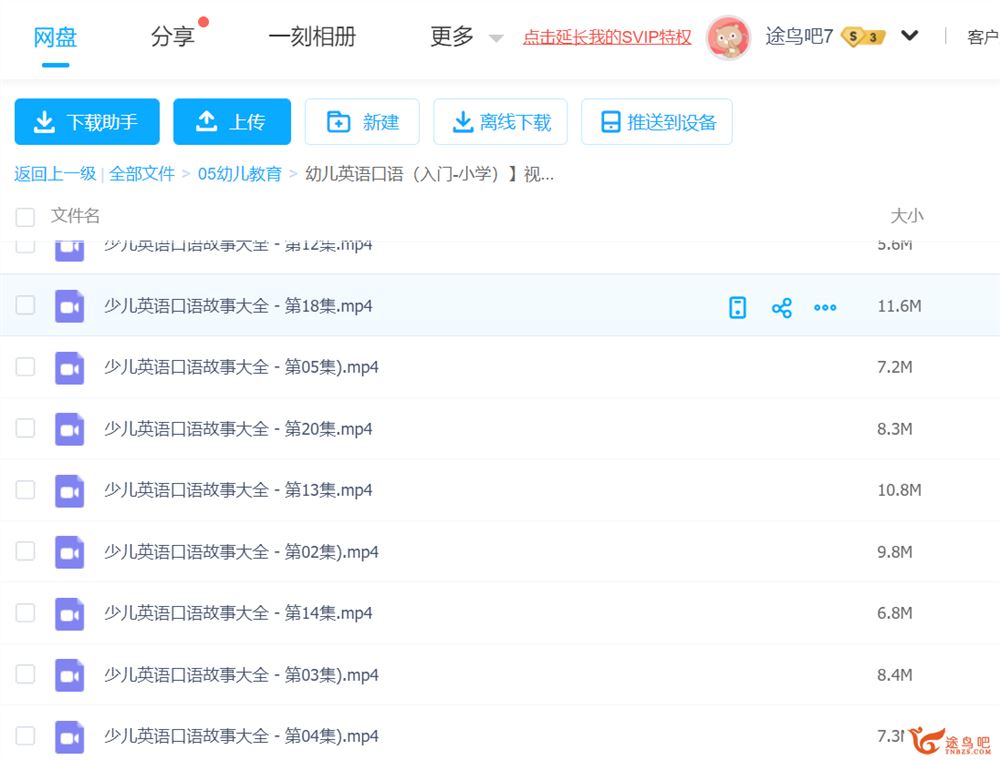Open file 少儿英语口语故事大全 - 第05集).mp4
Image resolution: width=1000 pixels, height=760 pixels.
pos(242,367)
